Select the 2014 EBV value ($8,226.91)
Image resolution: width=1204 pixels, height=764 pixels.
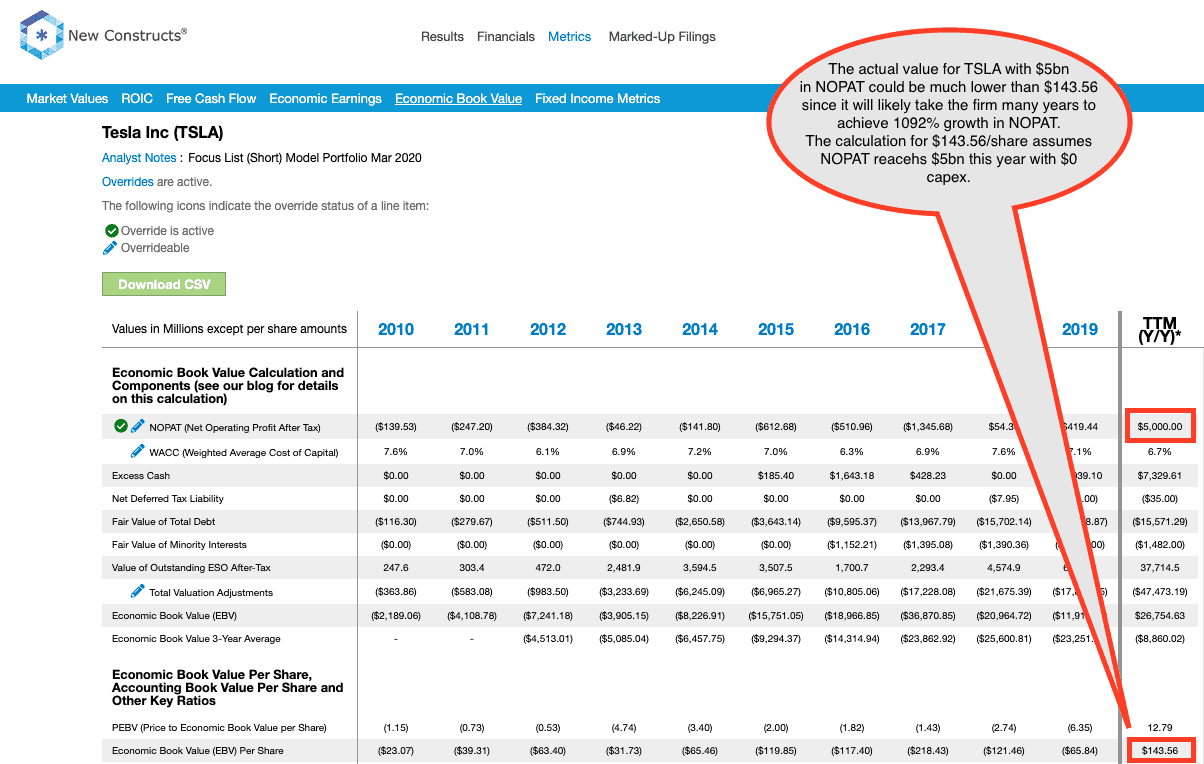700,616
